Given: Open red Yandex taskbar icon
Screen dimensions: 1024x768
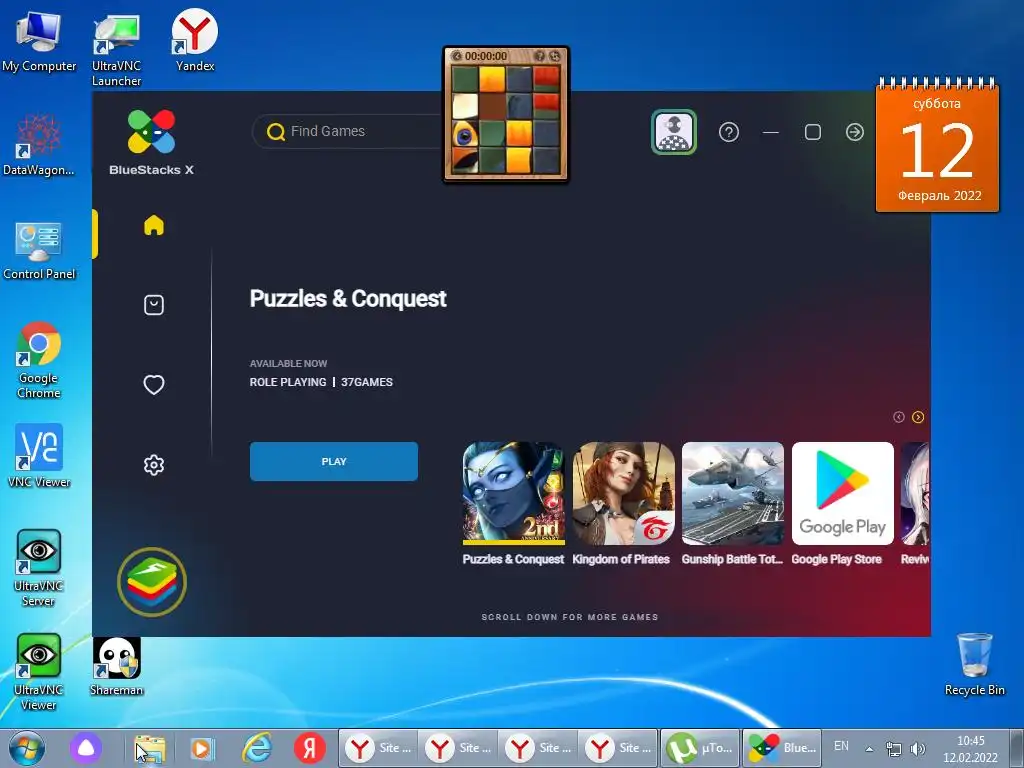Looking at the screenshot, I should 310,748.
